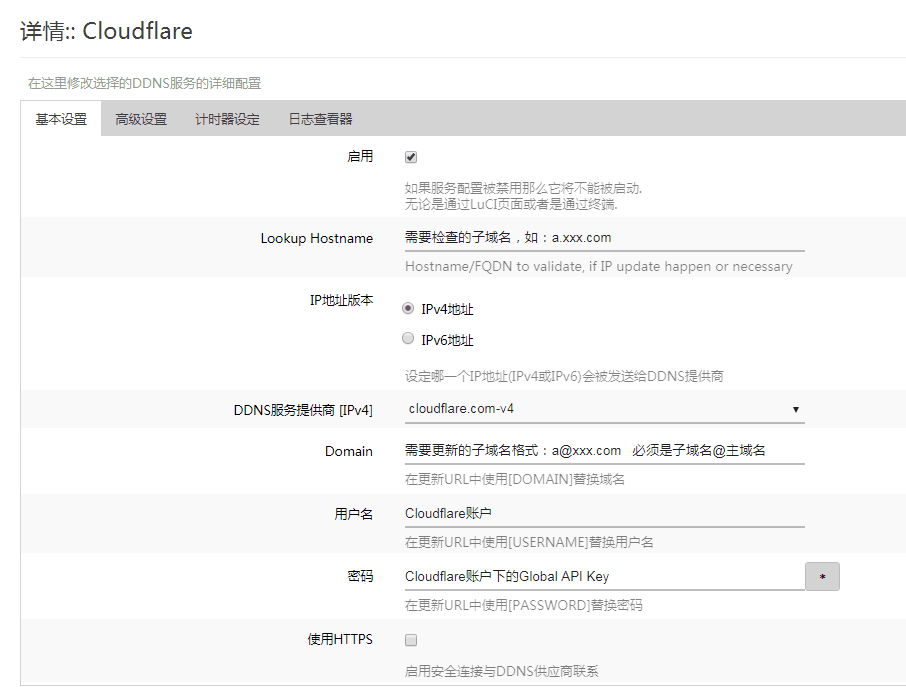Click the 用户名 username field
The height and width of the screenshot is (687, 906).
coord(603,514)
